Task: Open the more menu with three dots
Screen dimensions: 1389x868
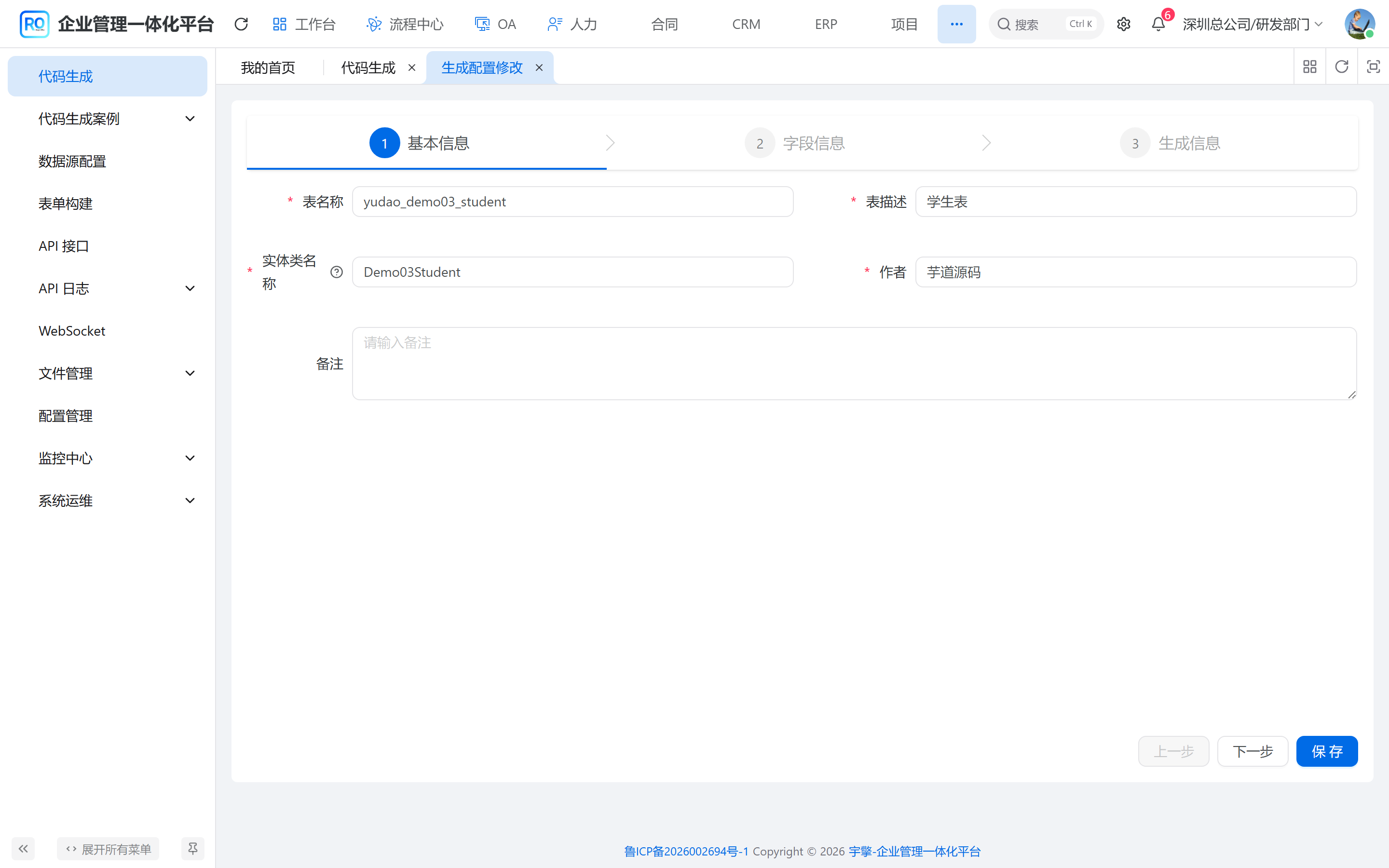Action: (x=956, y=24)
